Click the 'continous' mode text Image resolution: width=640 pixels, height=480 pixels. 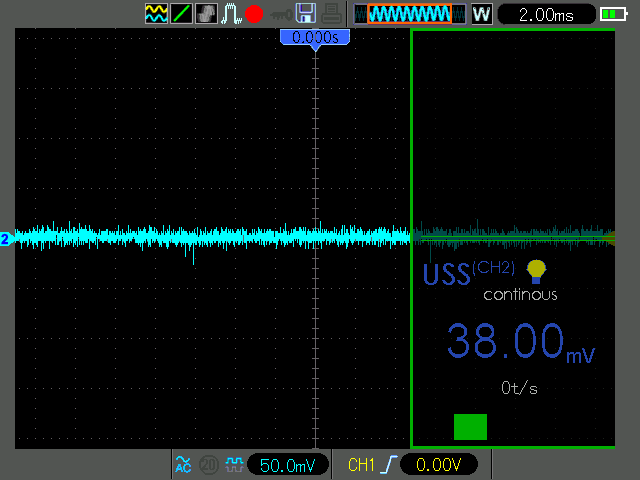(520, 295)
